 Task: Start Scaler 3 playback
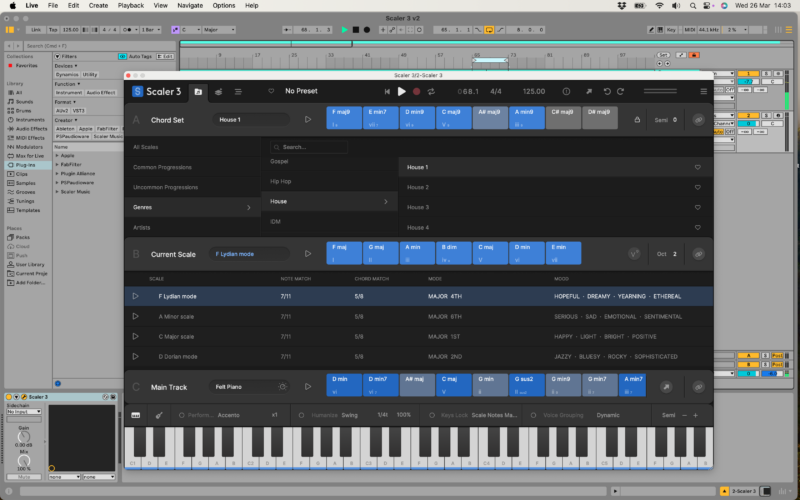[x=402, y=91]
